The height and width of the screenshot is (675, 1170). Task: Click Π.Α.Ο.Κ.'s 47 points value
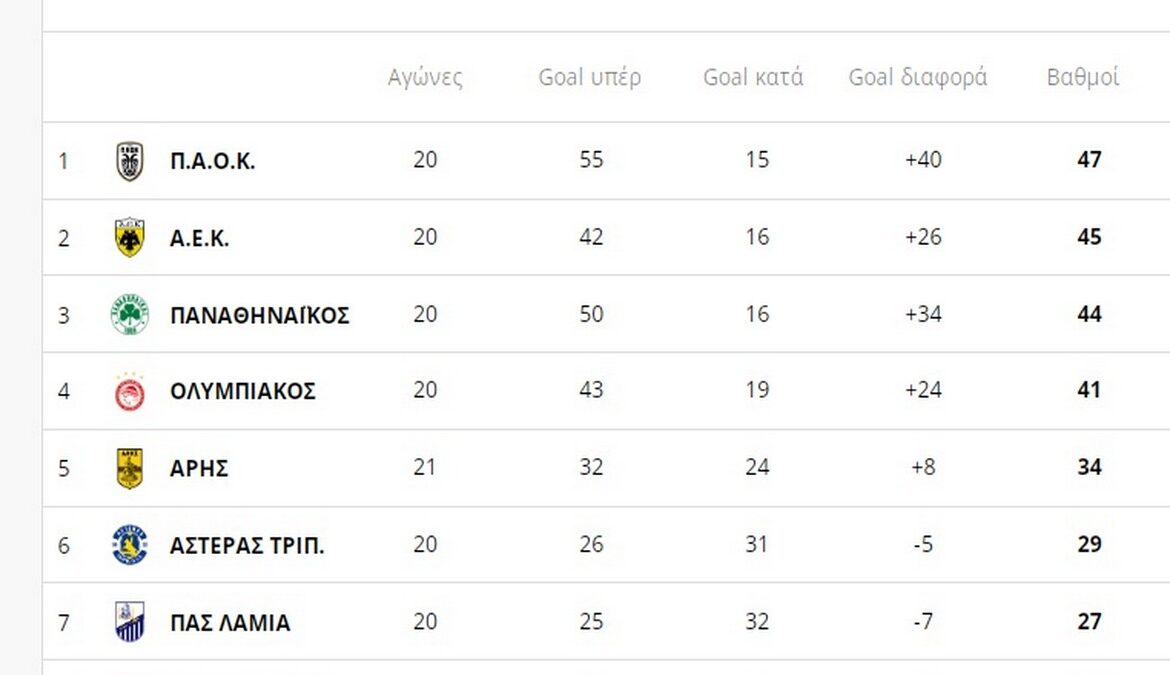click(1089, 160)
